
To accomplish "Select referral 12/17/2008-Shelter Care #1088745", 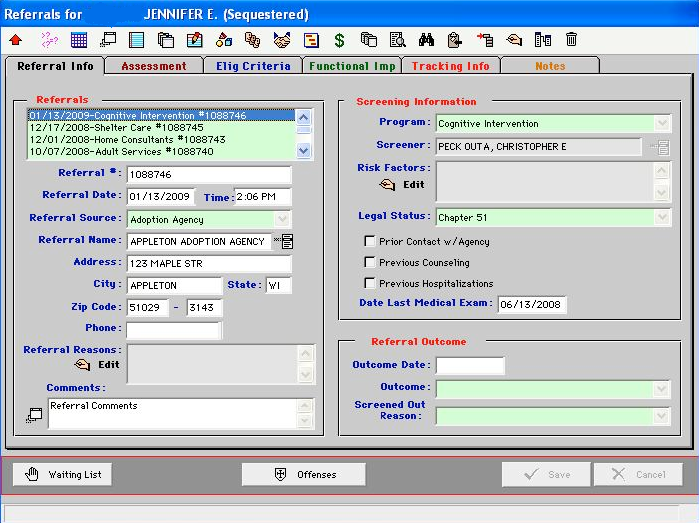I will pos(161,128).
